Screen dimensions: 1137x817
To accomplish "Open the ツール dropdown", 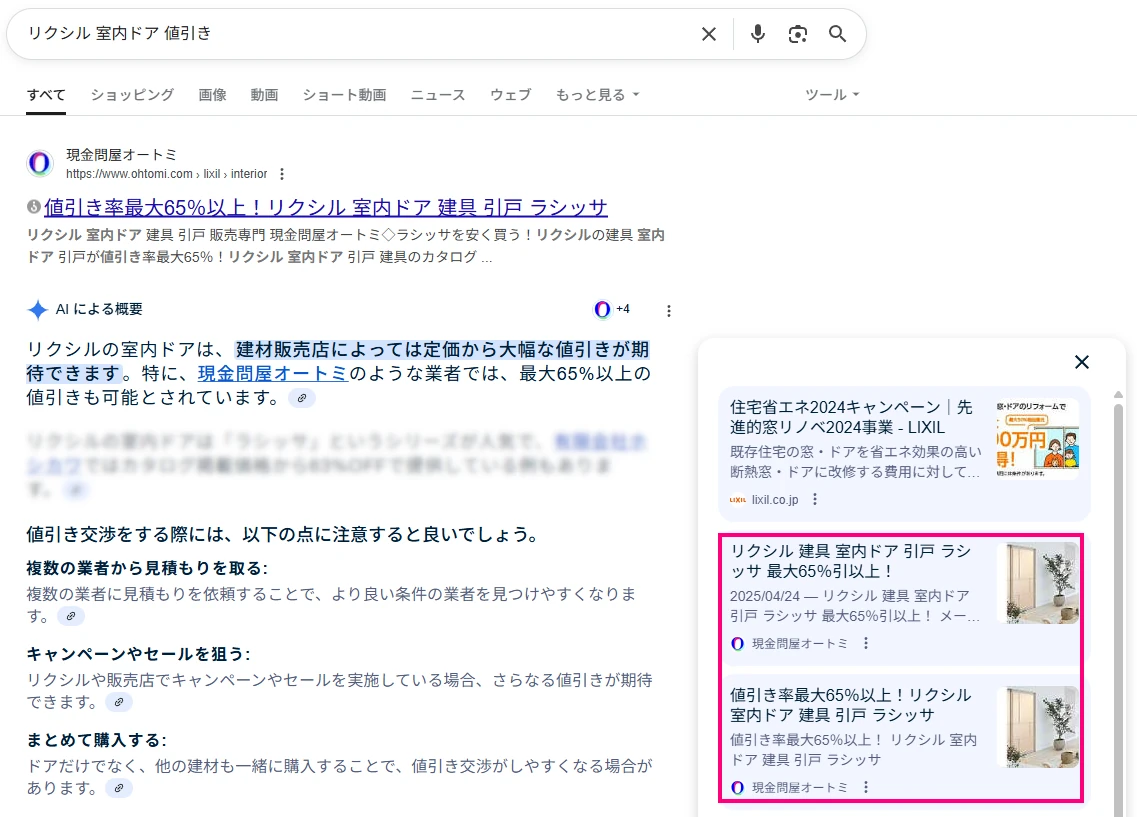I will pyautogui.click(x=832, y=95).
